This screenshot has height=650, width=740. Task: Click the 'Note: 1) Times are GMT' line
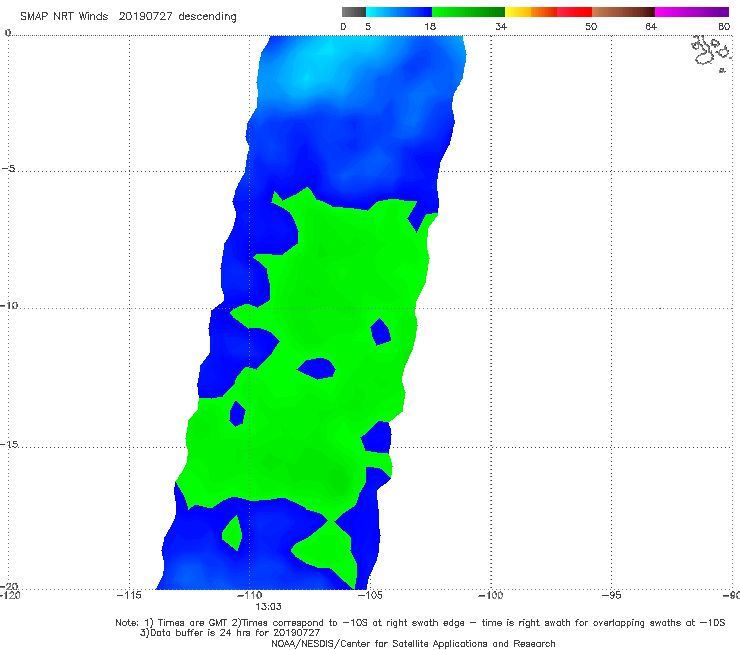pos(420,623)
